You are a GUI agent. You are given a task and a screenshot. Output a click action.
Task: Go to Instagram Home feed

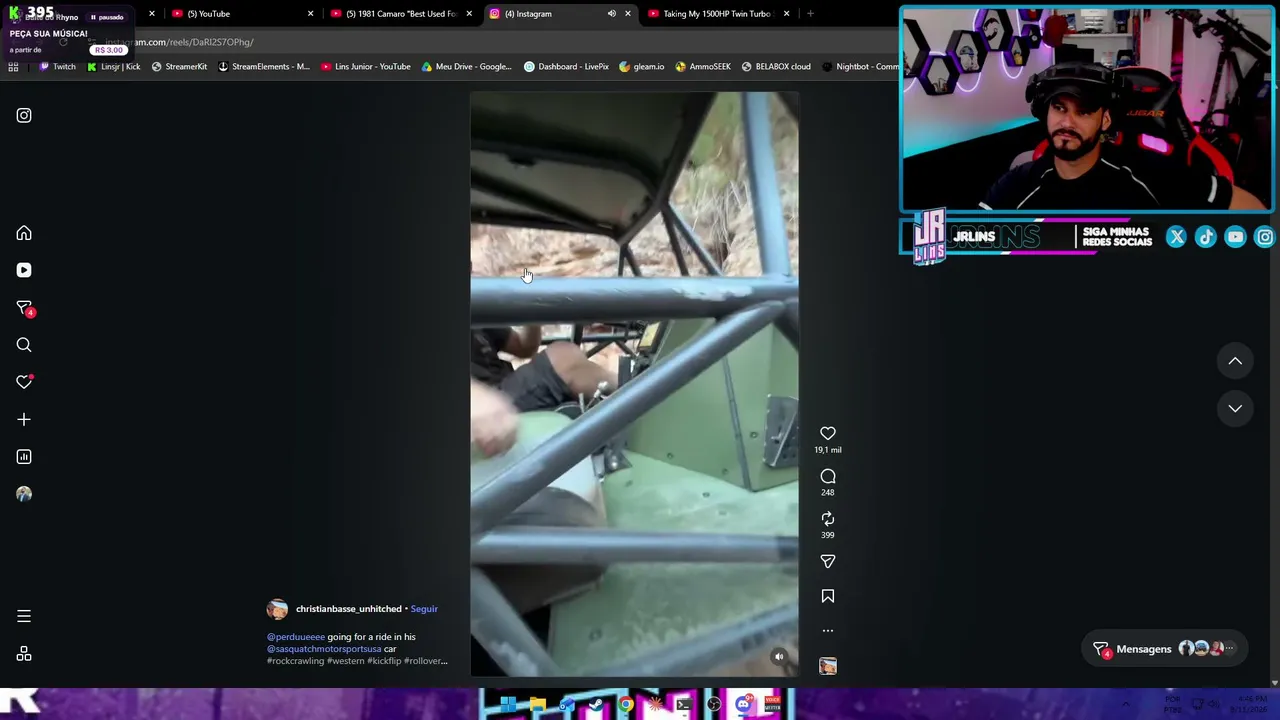click(x=24, y=233)
